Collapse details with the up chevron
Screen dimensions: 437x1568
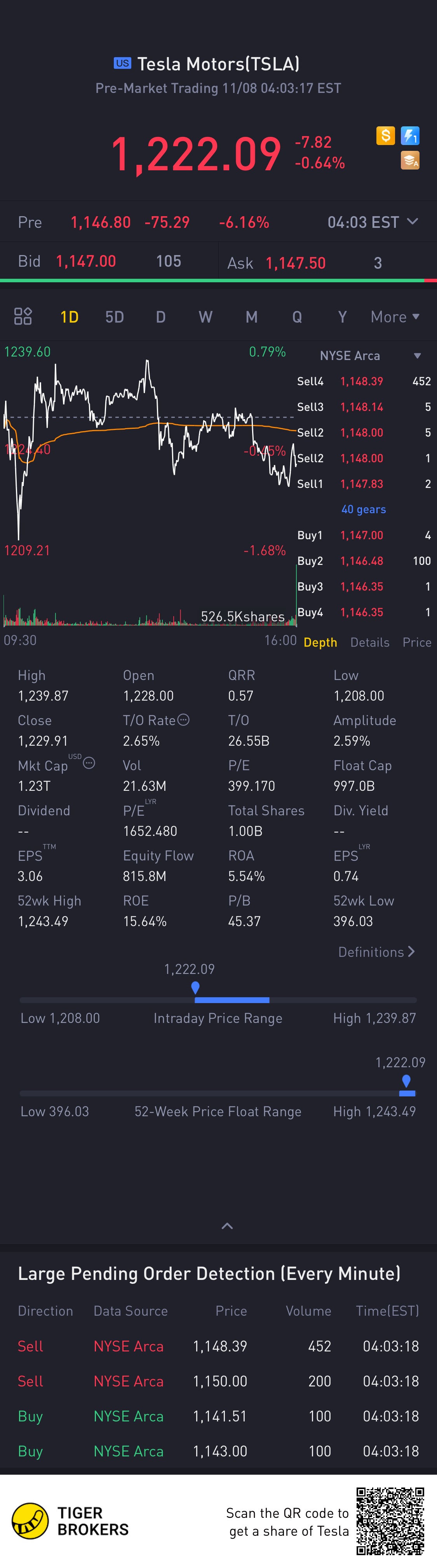click(227, 1226)
